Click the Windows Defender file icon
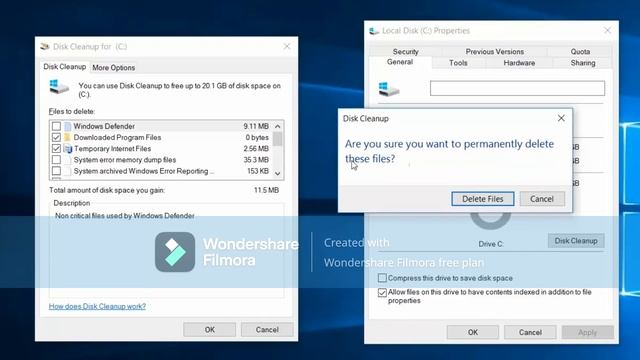 (x=68, y=126)
